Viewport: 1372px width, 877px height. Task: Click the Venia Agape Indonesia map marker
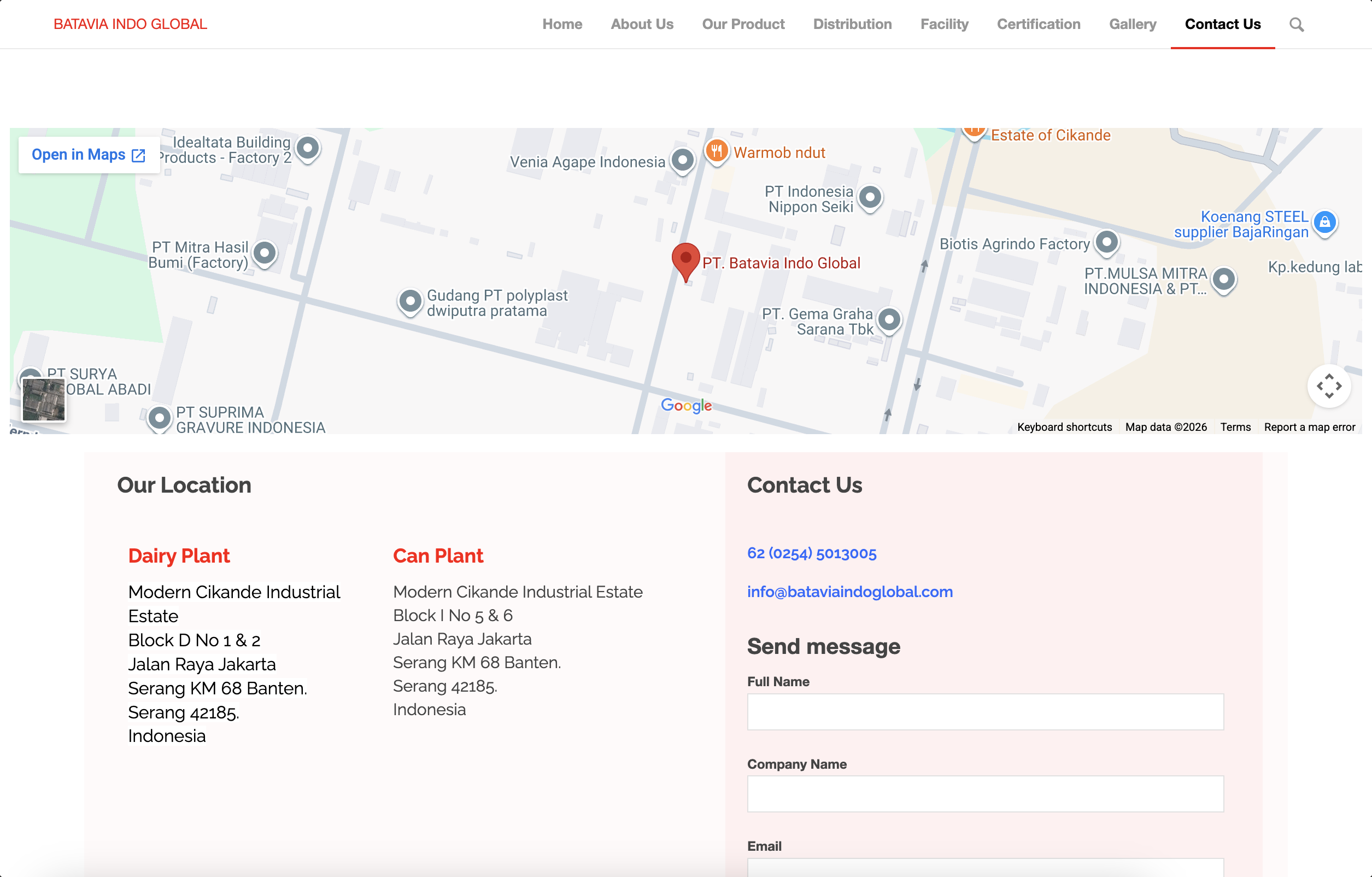coord(682,161)
